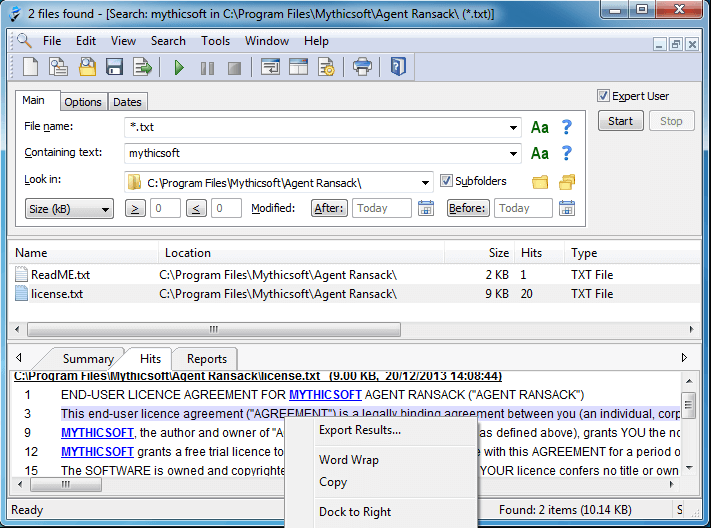Screen dimensions: 711x528
Task: Switch to the Options tab
Action: point(83,102)
